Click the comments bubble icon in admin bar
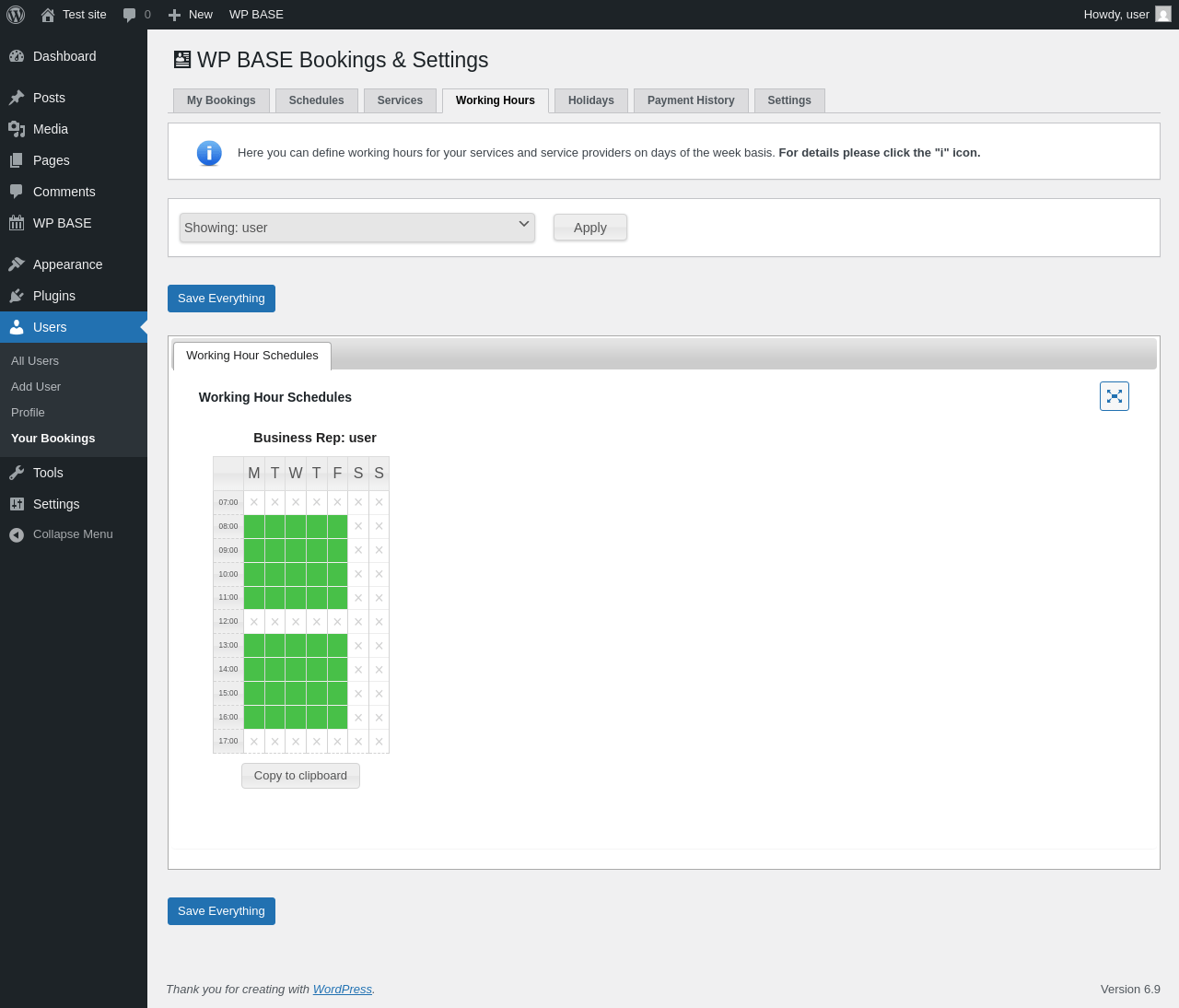 pos(129,15)
